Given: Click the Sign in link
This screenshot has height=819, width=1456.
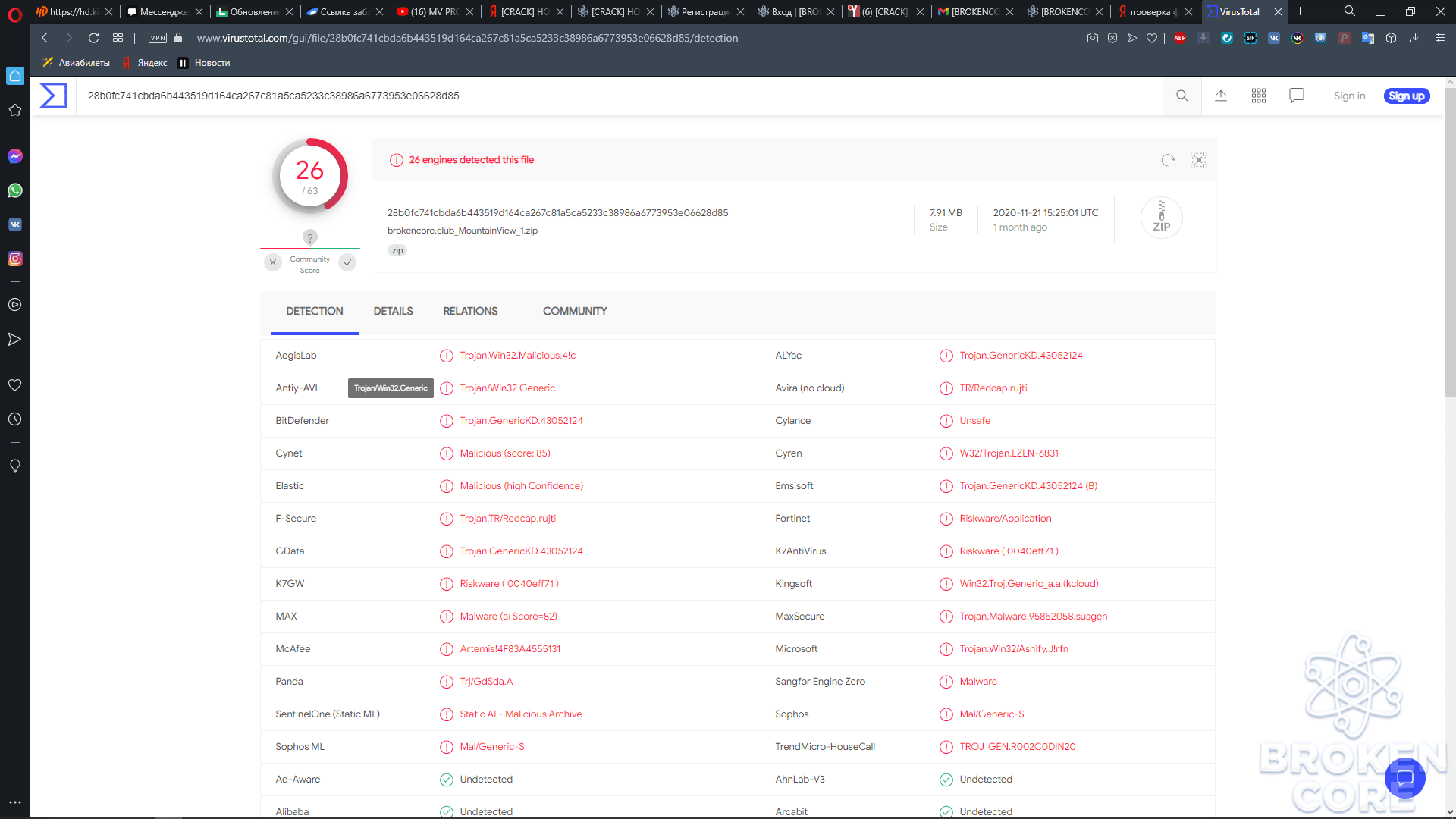Looking at the screenshot, I should [1349, 96].
